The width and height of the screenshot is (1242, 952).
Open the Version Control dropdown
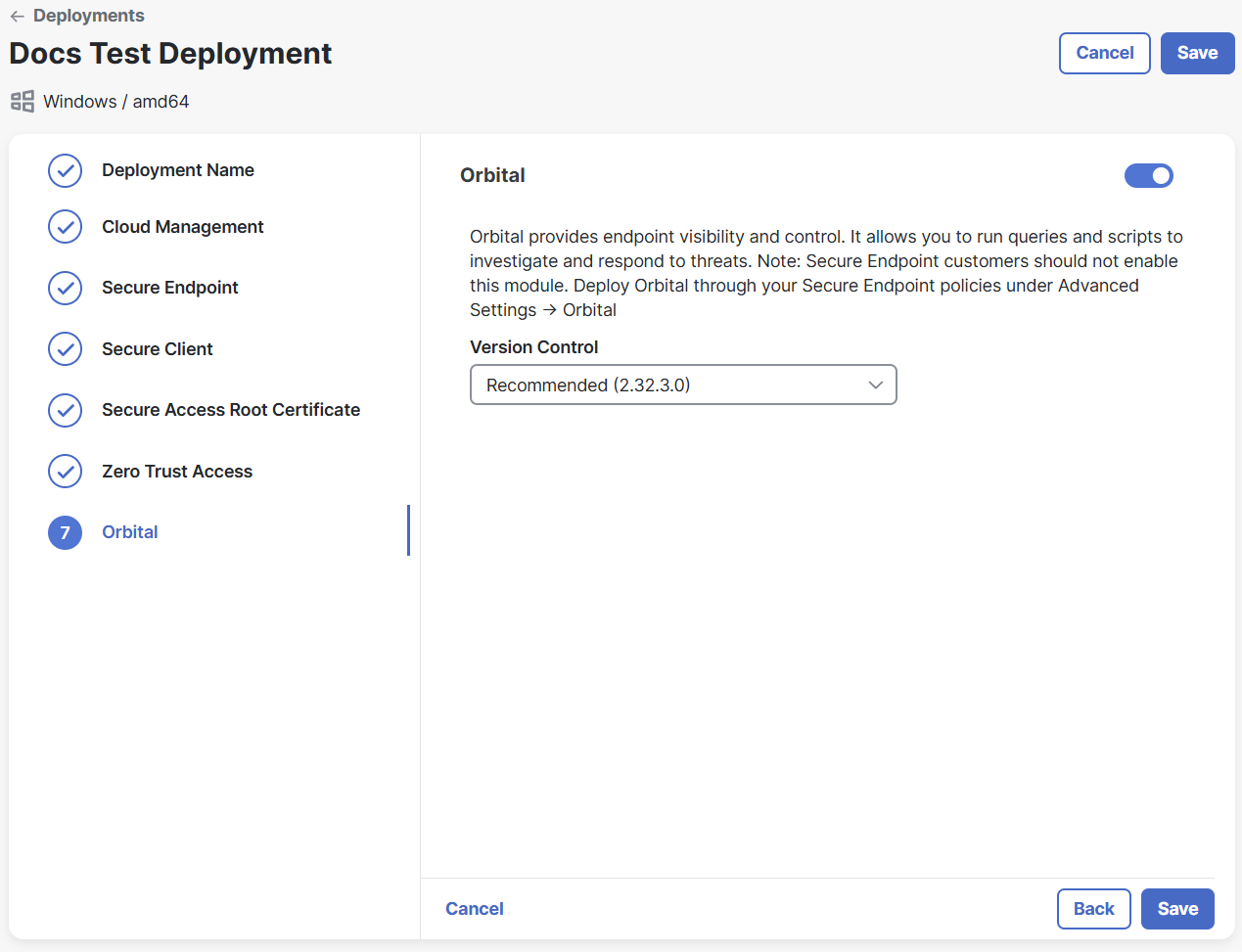pos(683,385)
